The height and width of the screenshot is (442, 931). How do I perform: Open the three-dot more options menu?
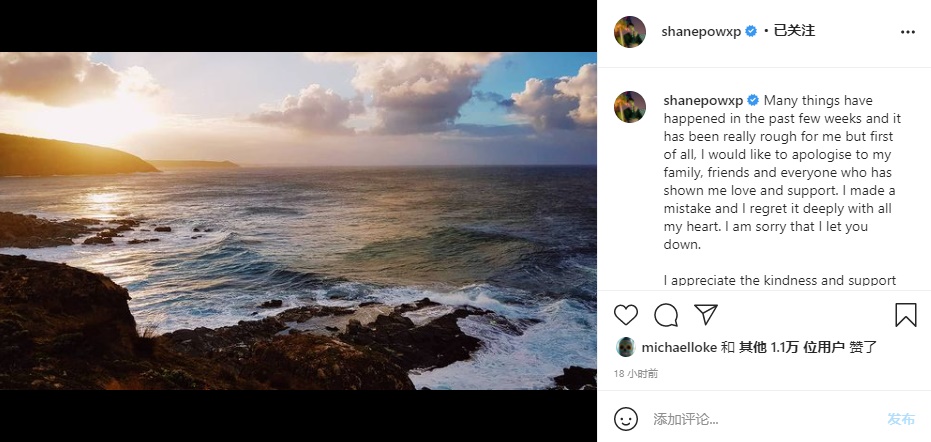907,32
